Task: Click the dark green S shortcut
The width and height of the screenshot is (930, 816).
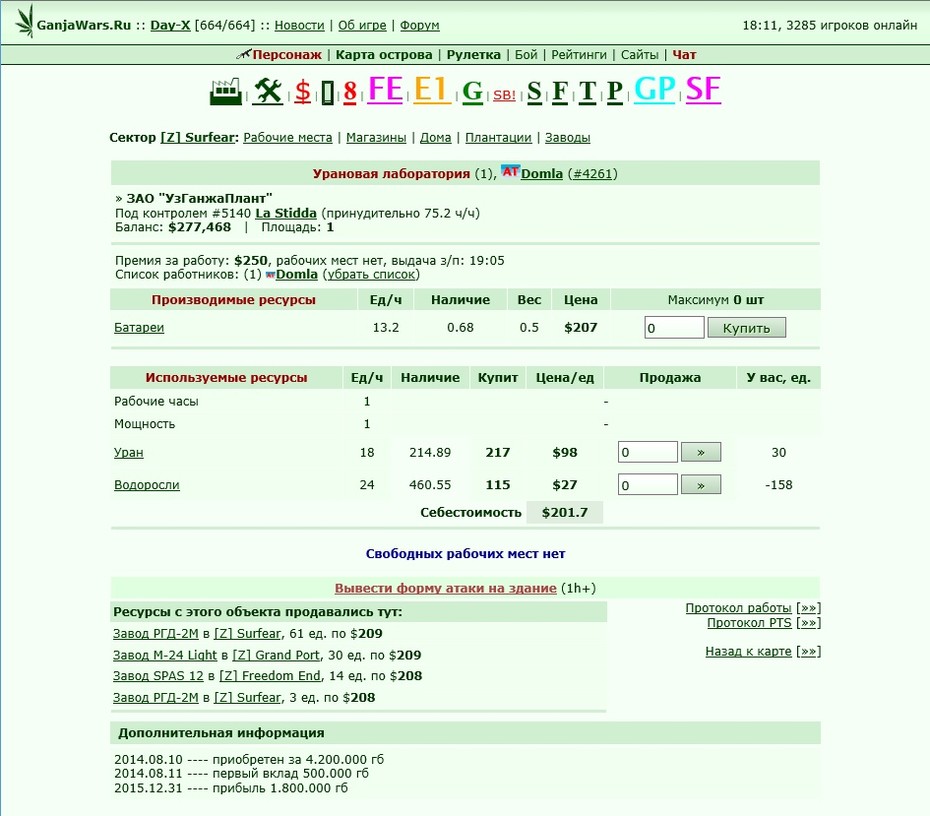Action: point(534,93)
